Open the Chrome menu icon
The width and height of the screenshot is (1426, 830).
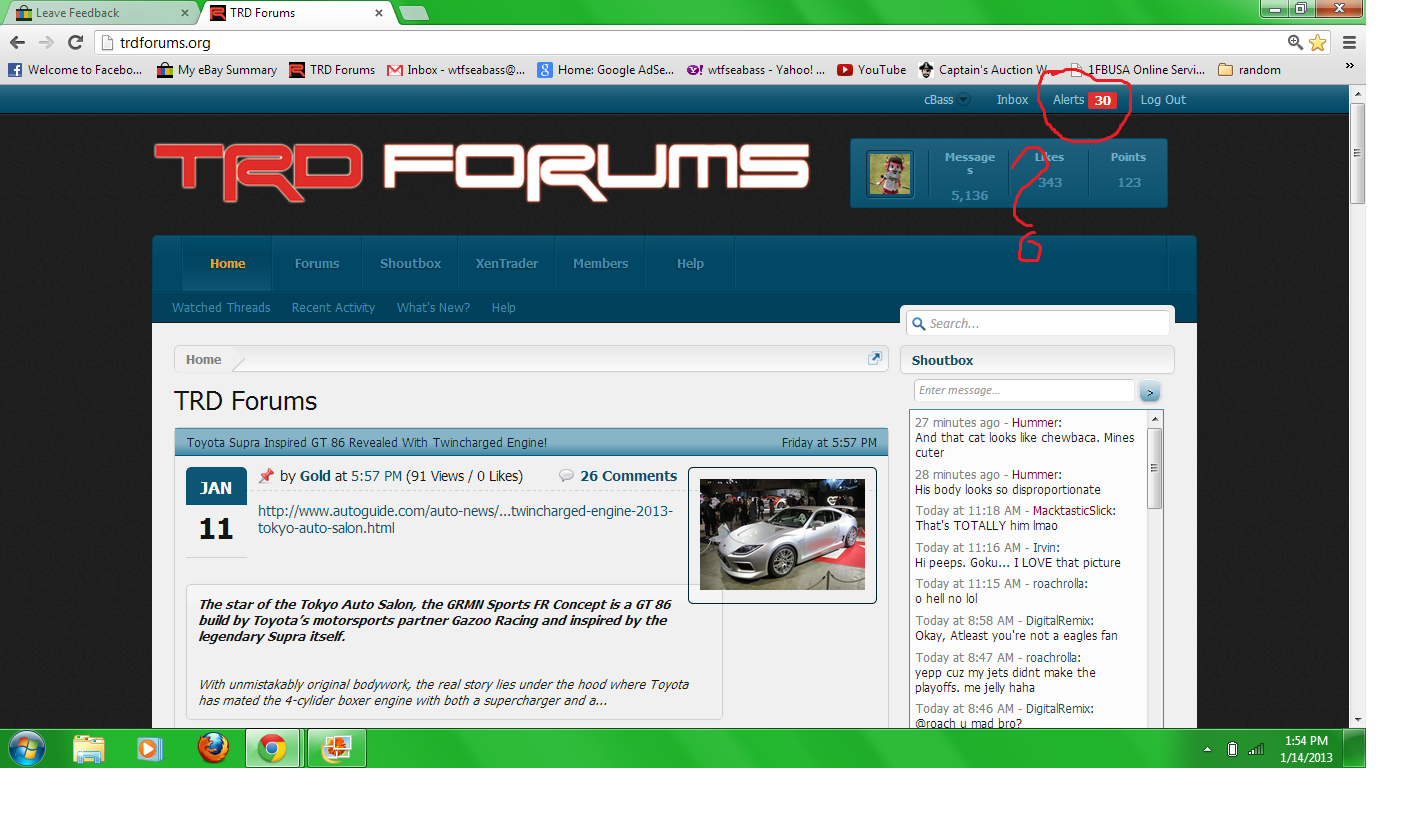click(1349, 42)
